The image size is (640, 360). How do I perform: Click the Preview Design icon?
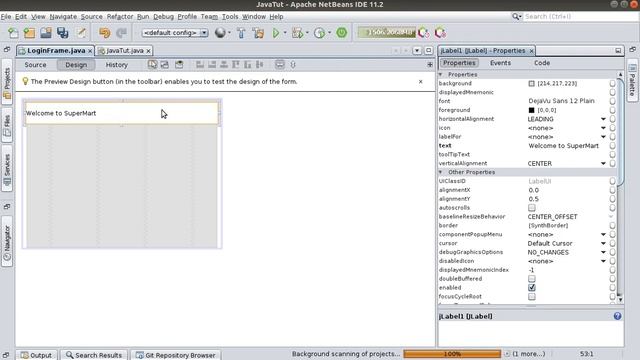point(179,64)
